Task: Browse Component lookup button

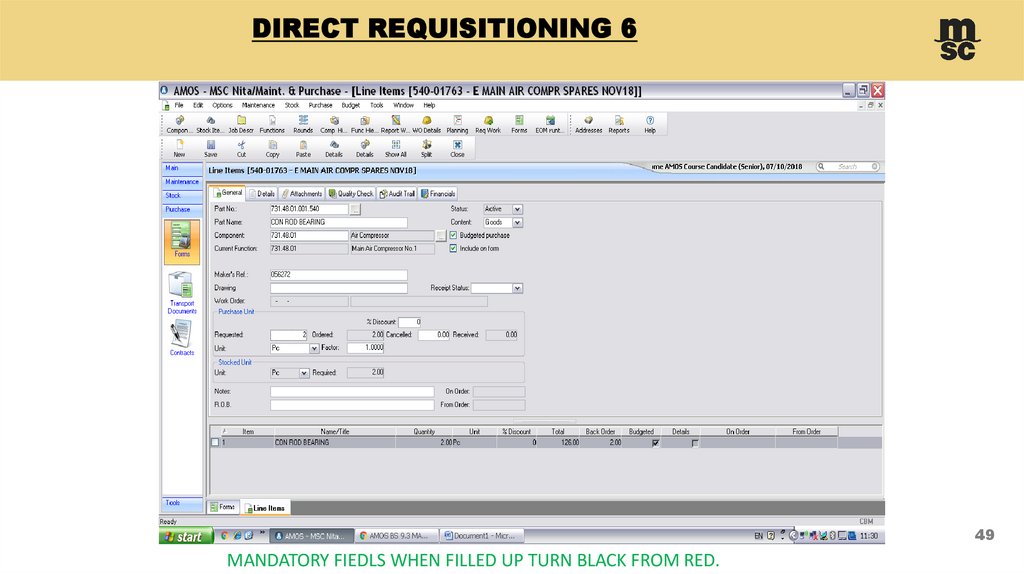Action: [x=441, y=235]
